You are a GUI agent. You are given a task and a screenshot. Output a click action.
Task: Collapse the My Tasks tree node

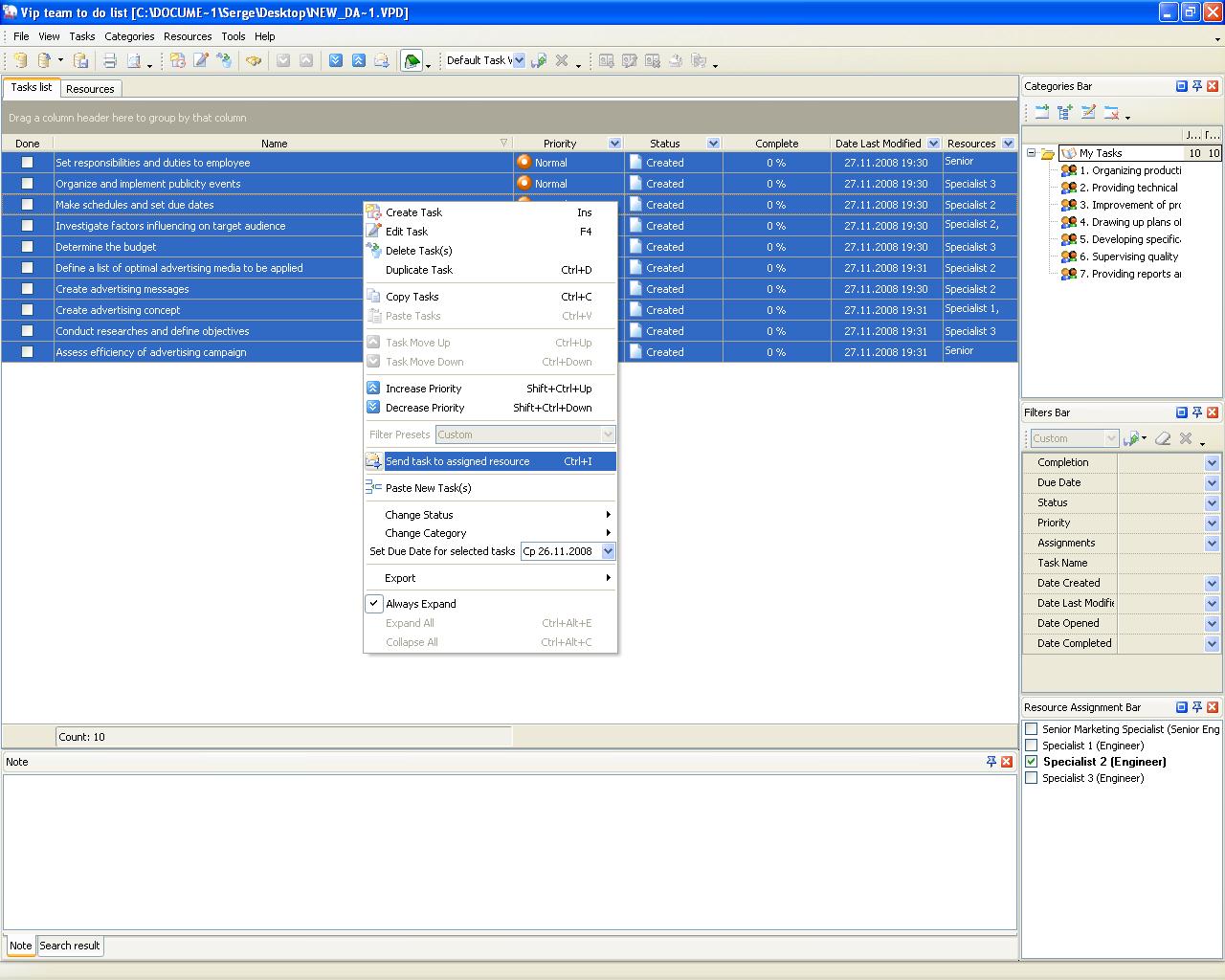tap(1031, 153)
